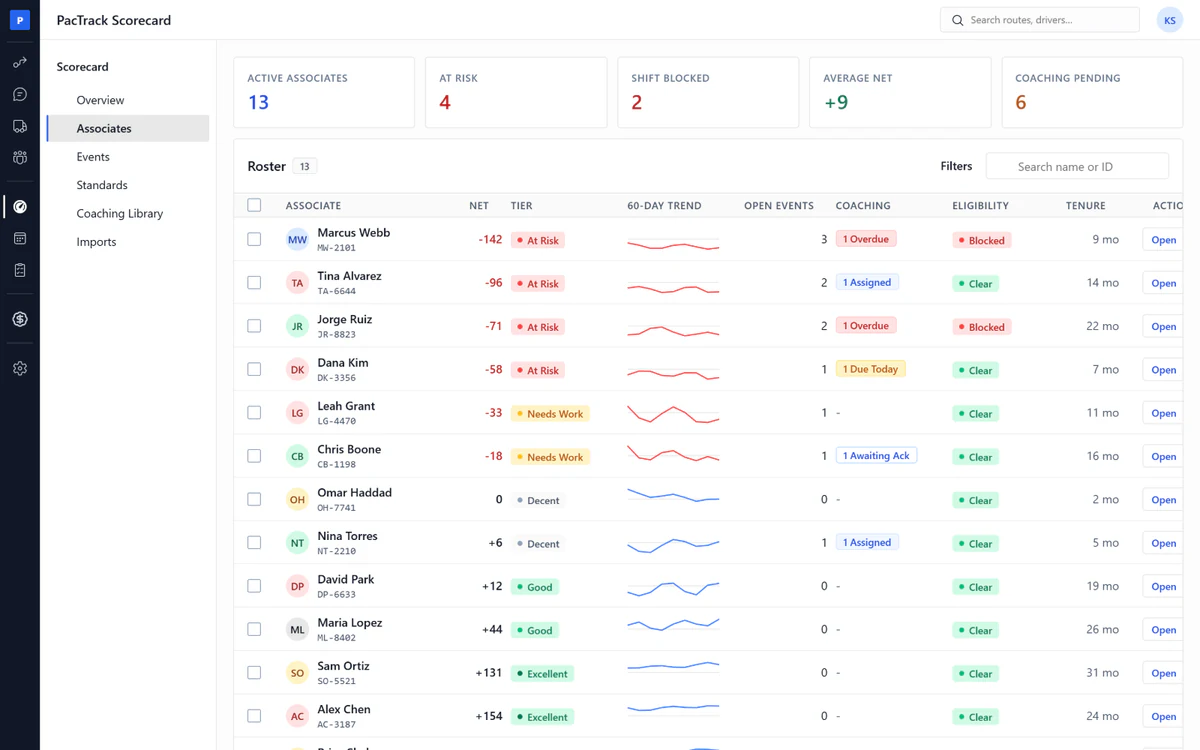Click the 'Sam Ortiz' name
Image resolution: width=1200 pixels, height=750 pixels.
343,666
